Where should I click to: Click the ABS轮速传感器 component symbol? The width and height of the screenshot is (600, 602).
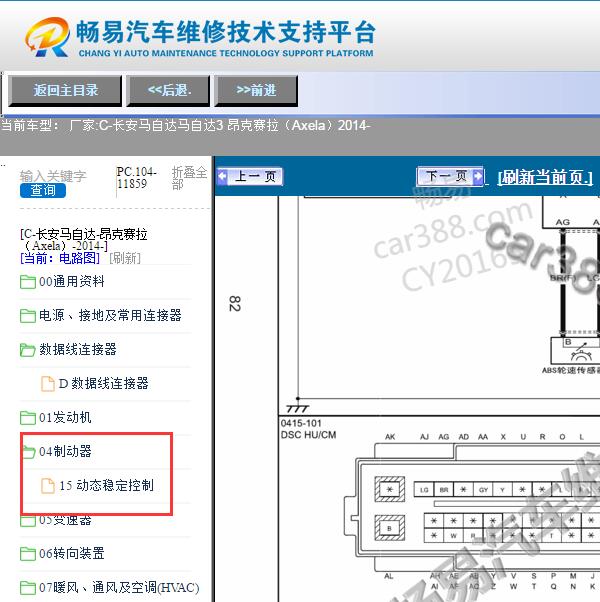coord(575,351)
